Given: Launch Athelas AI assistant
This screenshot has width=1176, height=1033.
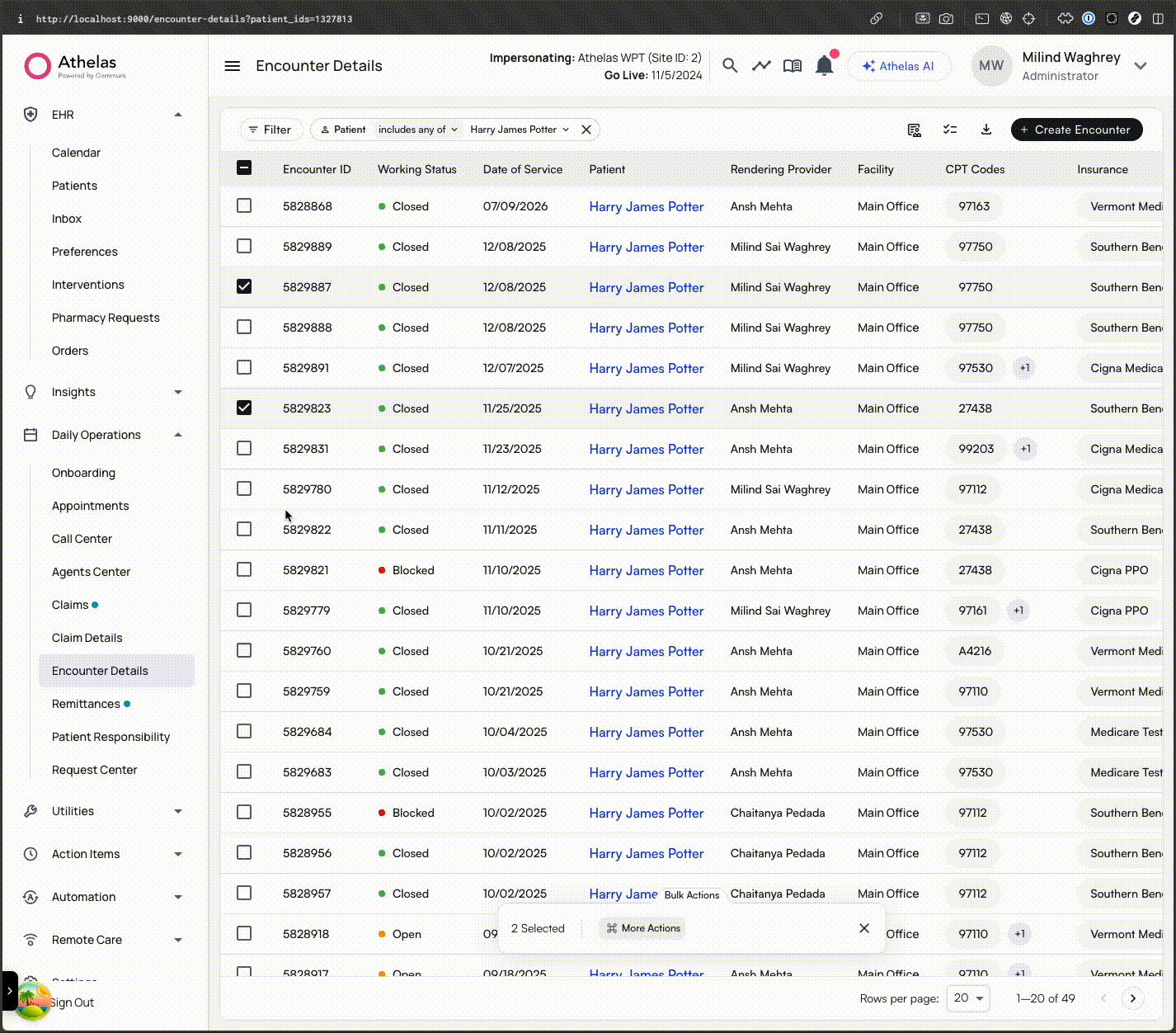Looking at the screenshot, I should point(899,66).
